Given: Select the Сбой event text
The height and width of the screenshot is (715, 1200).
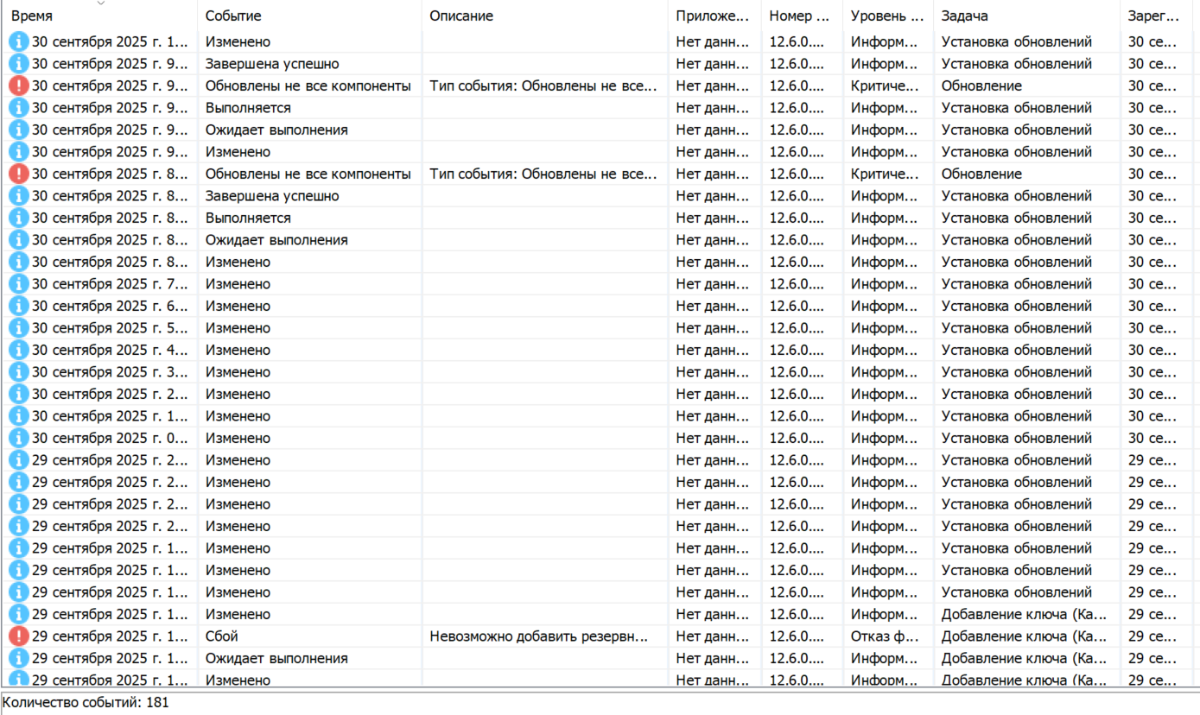Looking at the screenshot, I should click(x=221, y=636).
